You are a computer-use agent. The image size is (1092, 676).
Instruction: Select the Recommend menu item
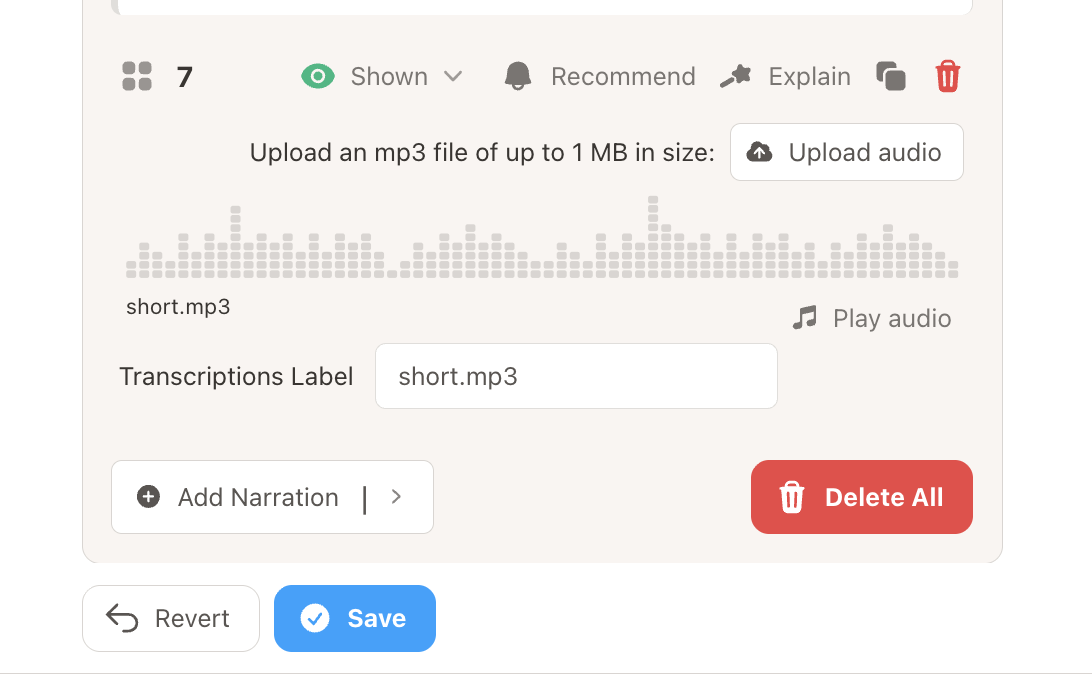(622, 75)
